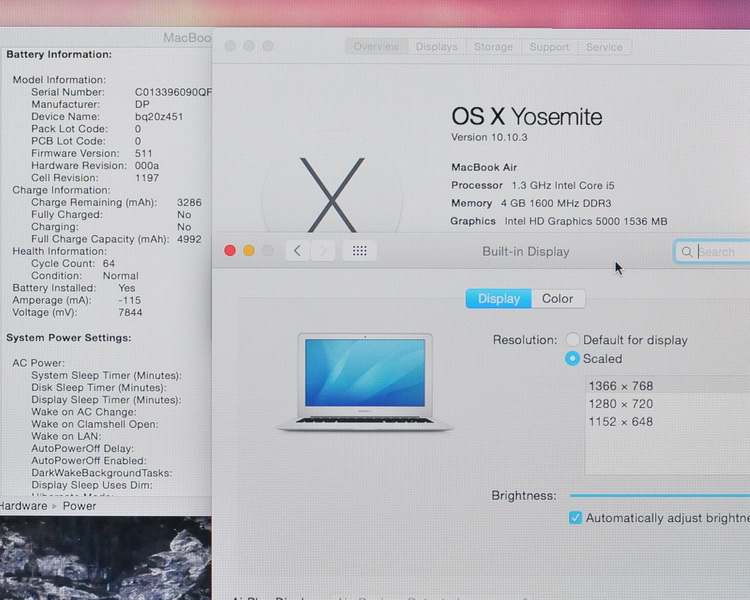Click the OS X Yosemite title

click(x=527, y=117)
